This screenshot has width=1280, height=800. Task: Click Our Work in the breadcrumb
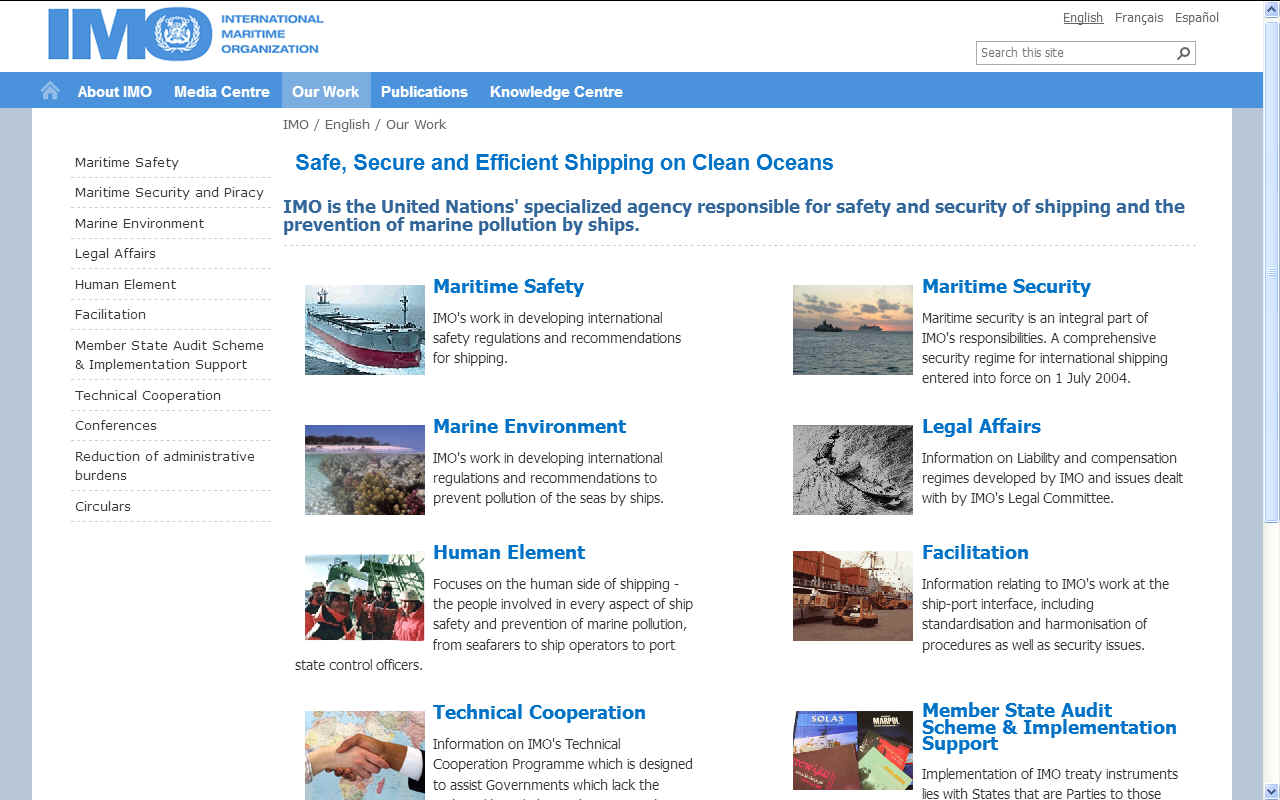416,125
